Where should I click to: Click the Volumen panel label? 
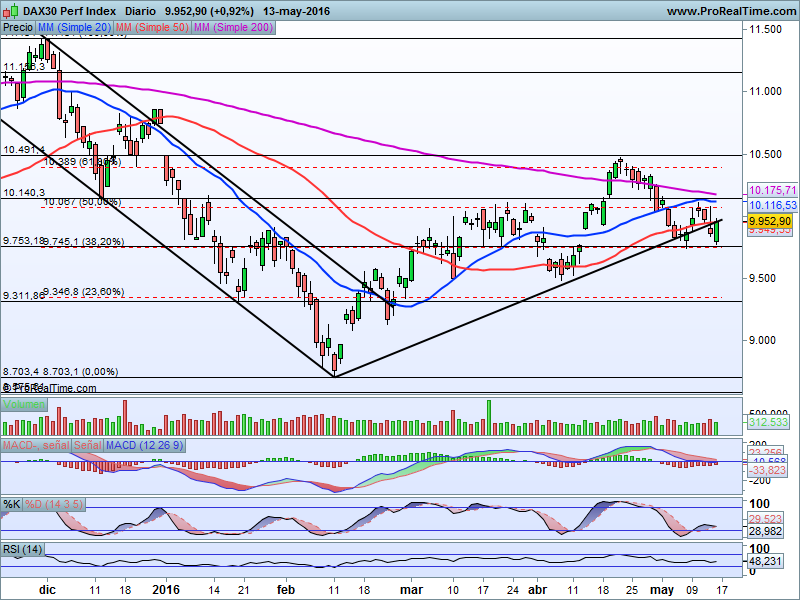(24, 405)
